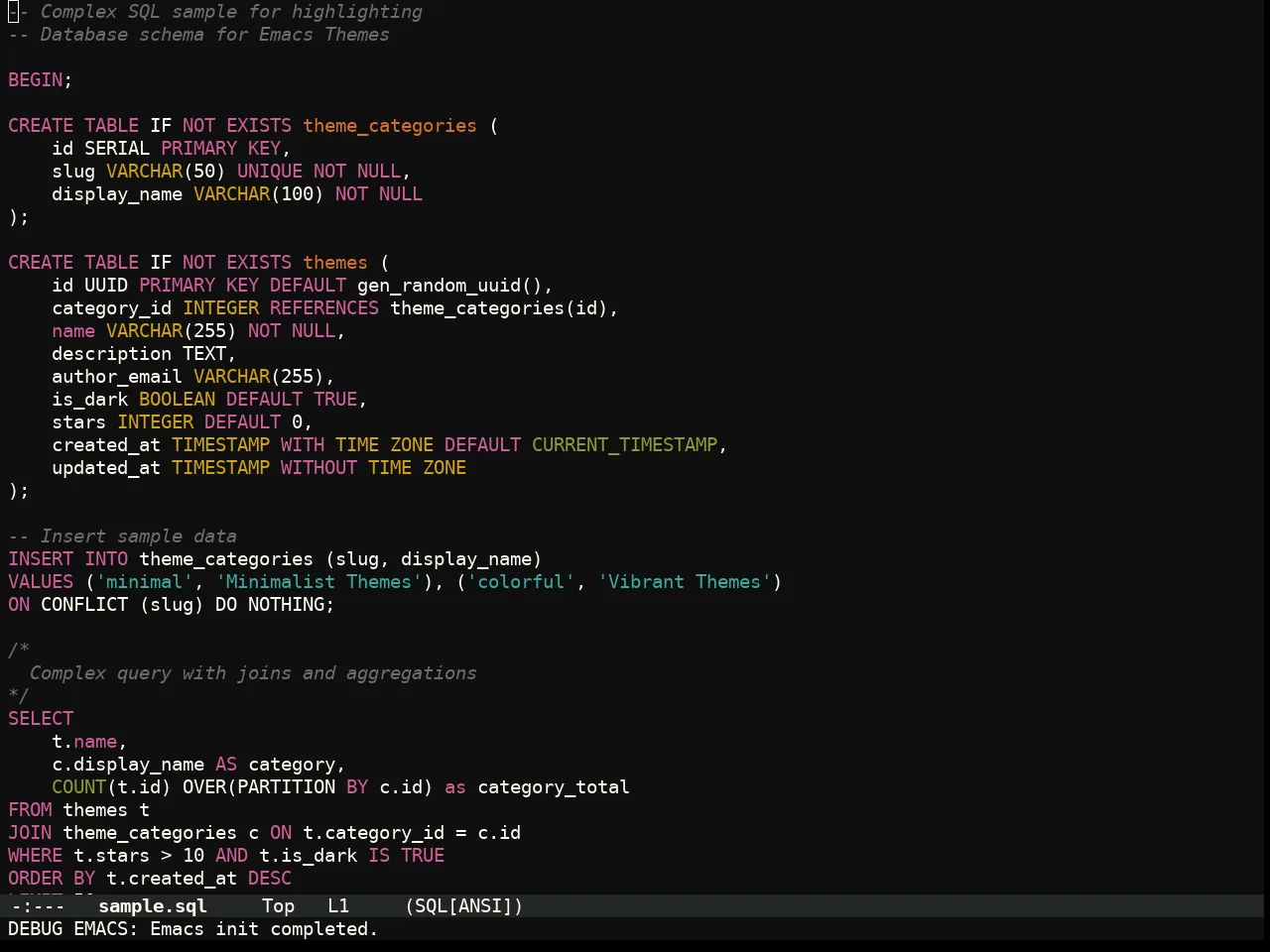Click VARCHAR(100) in the display_name column line

pyautogui.click(x=259, y=194)
